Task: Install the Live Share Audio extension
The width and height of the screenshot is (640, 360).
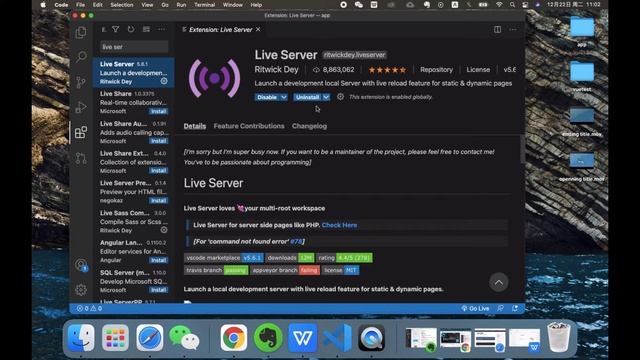Action: point(158,141)
